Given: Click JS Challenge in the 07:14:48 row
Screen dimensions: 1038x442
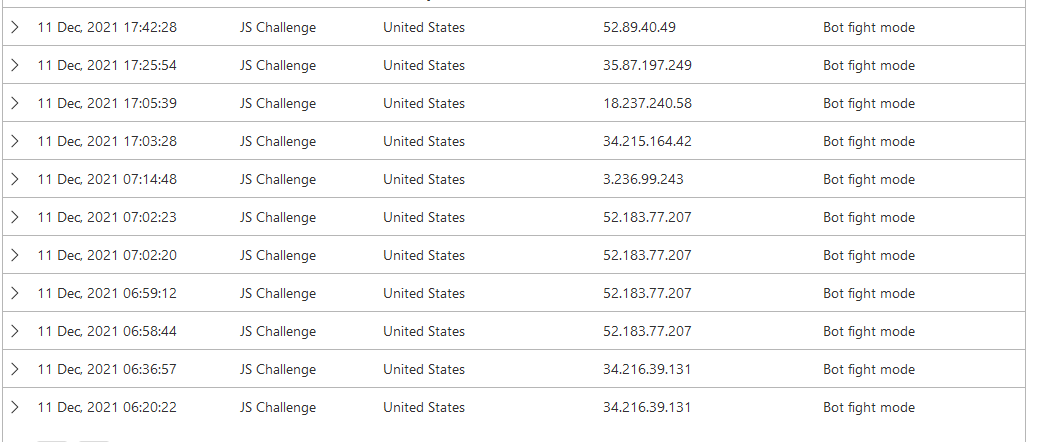Looking at the screenshot, I should pyautogui.click(x=277, y=180).
